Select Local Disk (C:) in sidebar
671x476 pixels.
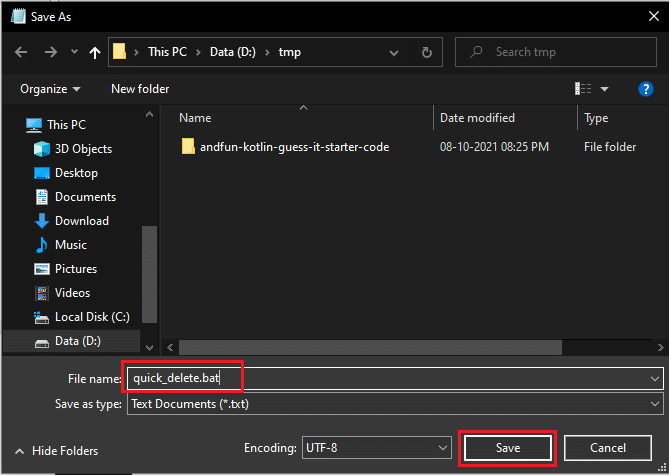click(x=91, y=317)
